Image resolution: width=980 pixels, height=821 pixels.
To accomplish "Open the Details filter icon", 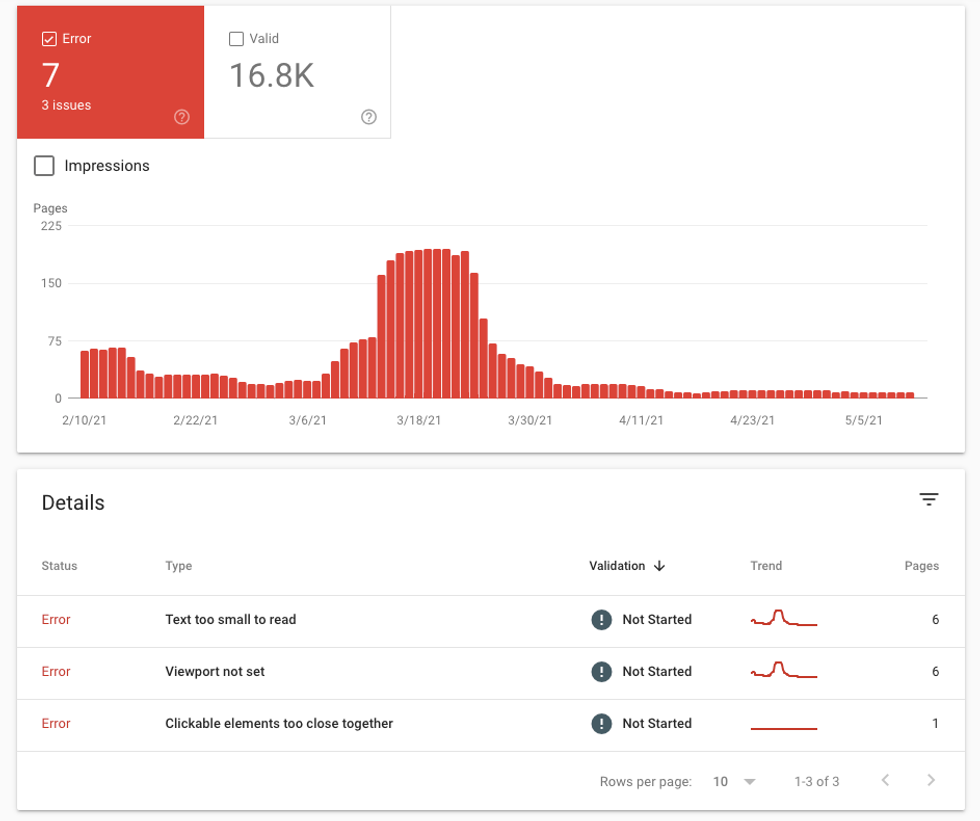I will point(929,500).
